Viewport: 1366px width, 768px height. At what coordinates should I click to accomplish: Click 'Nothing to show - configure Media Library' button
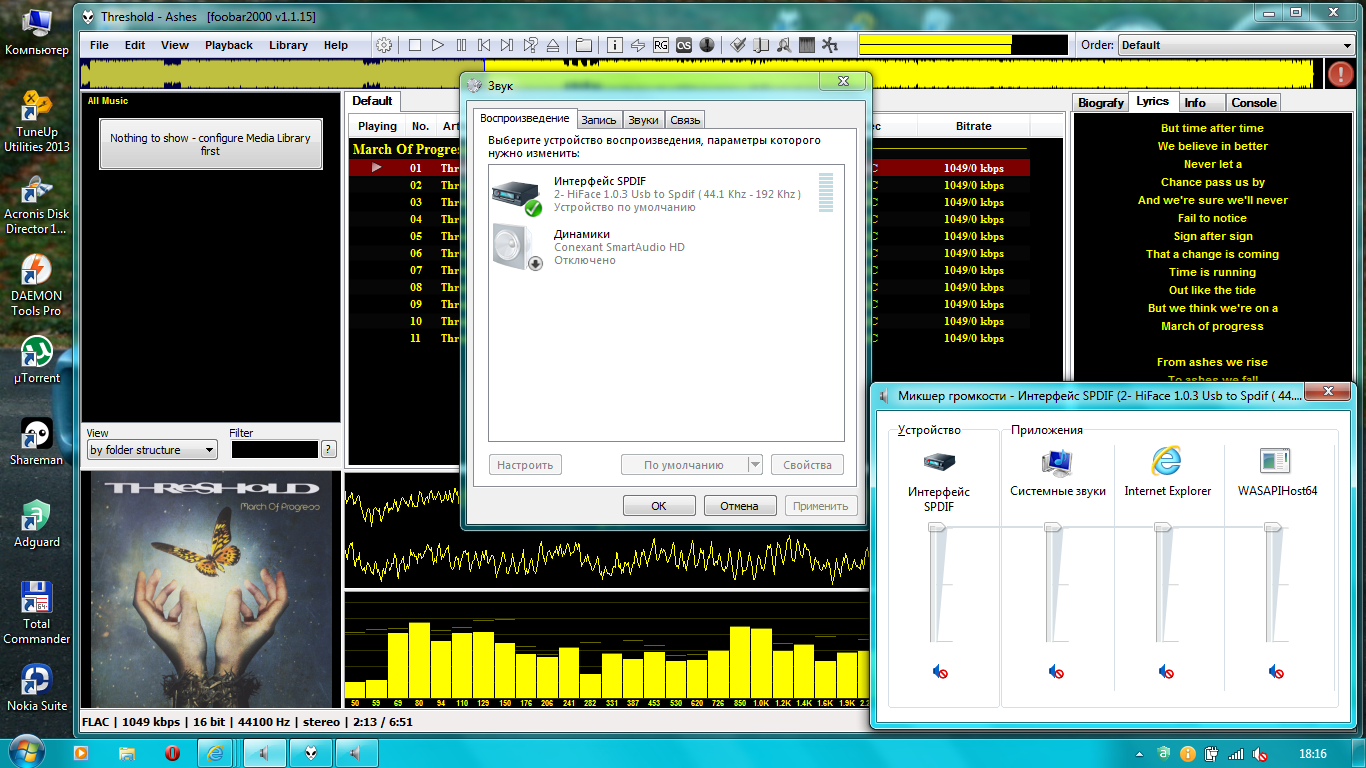(210, 144)
